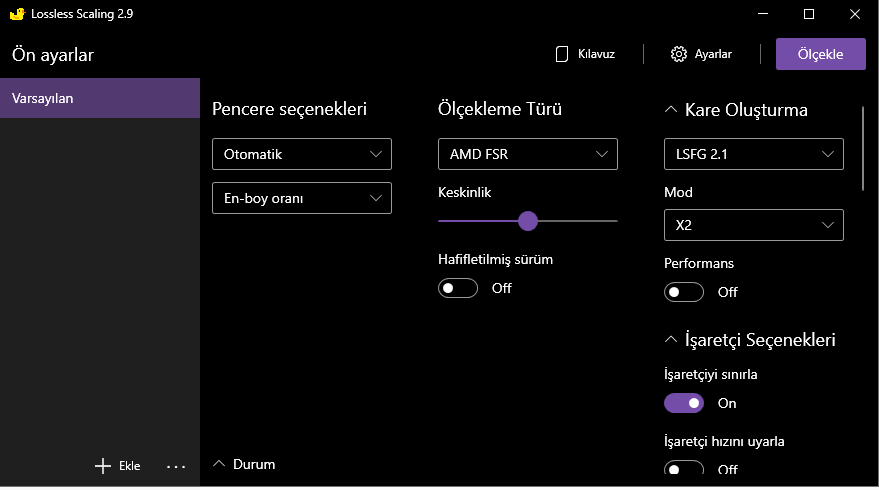Open the En-boy oranı dropdown
Image resolution: width=879 pixels, height=490 pixels.
(x=301, y=198)
